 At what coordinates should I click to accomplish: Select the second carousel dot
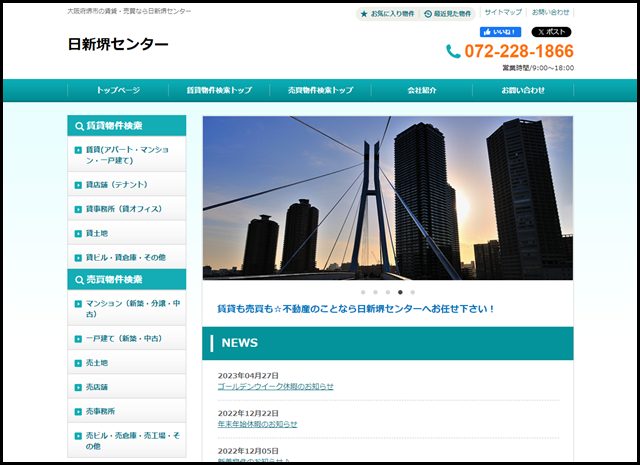(x=375, y=292)
